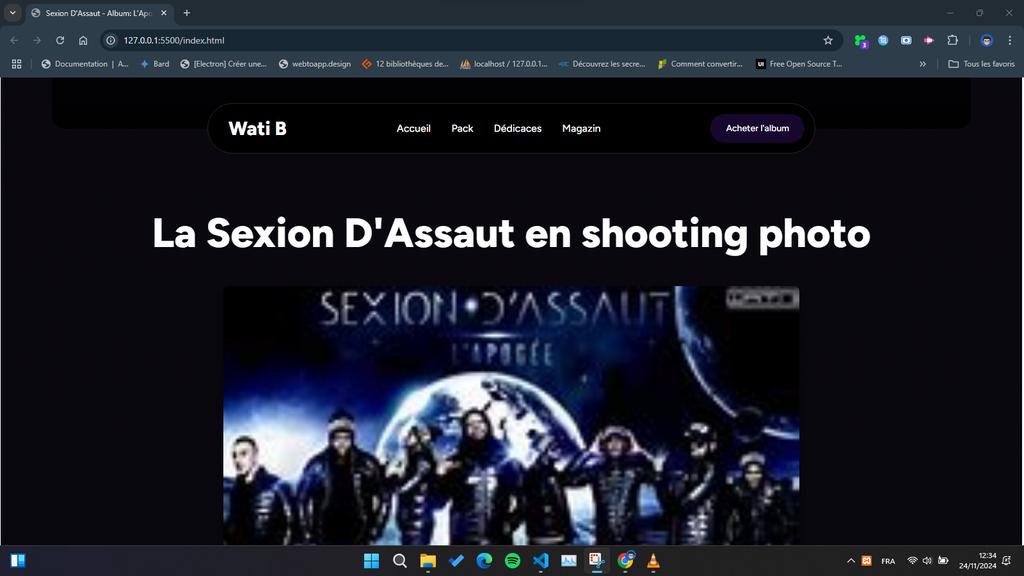This screenshot has width=1024, height=576.
Task: Open the Pack navigation item
Action: (x=462, y=129)
